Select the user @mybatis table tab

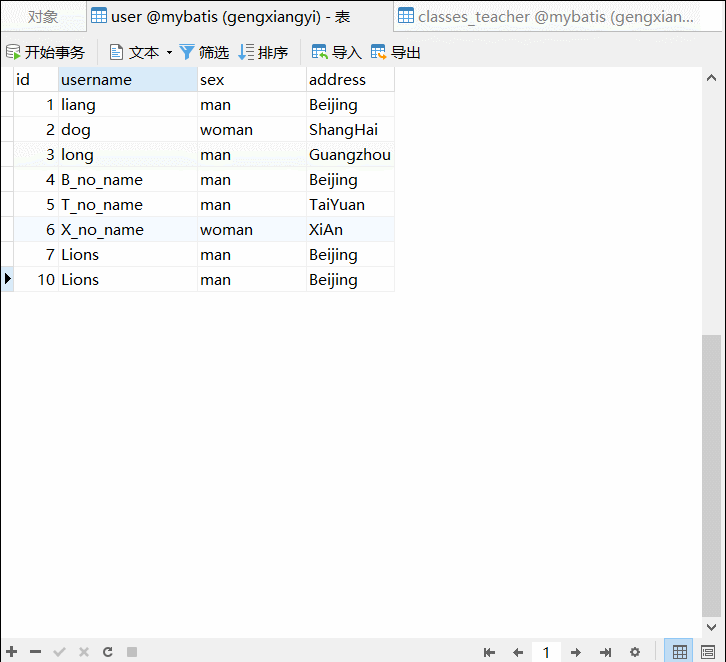pyautogui.click(x=240, y=17)
